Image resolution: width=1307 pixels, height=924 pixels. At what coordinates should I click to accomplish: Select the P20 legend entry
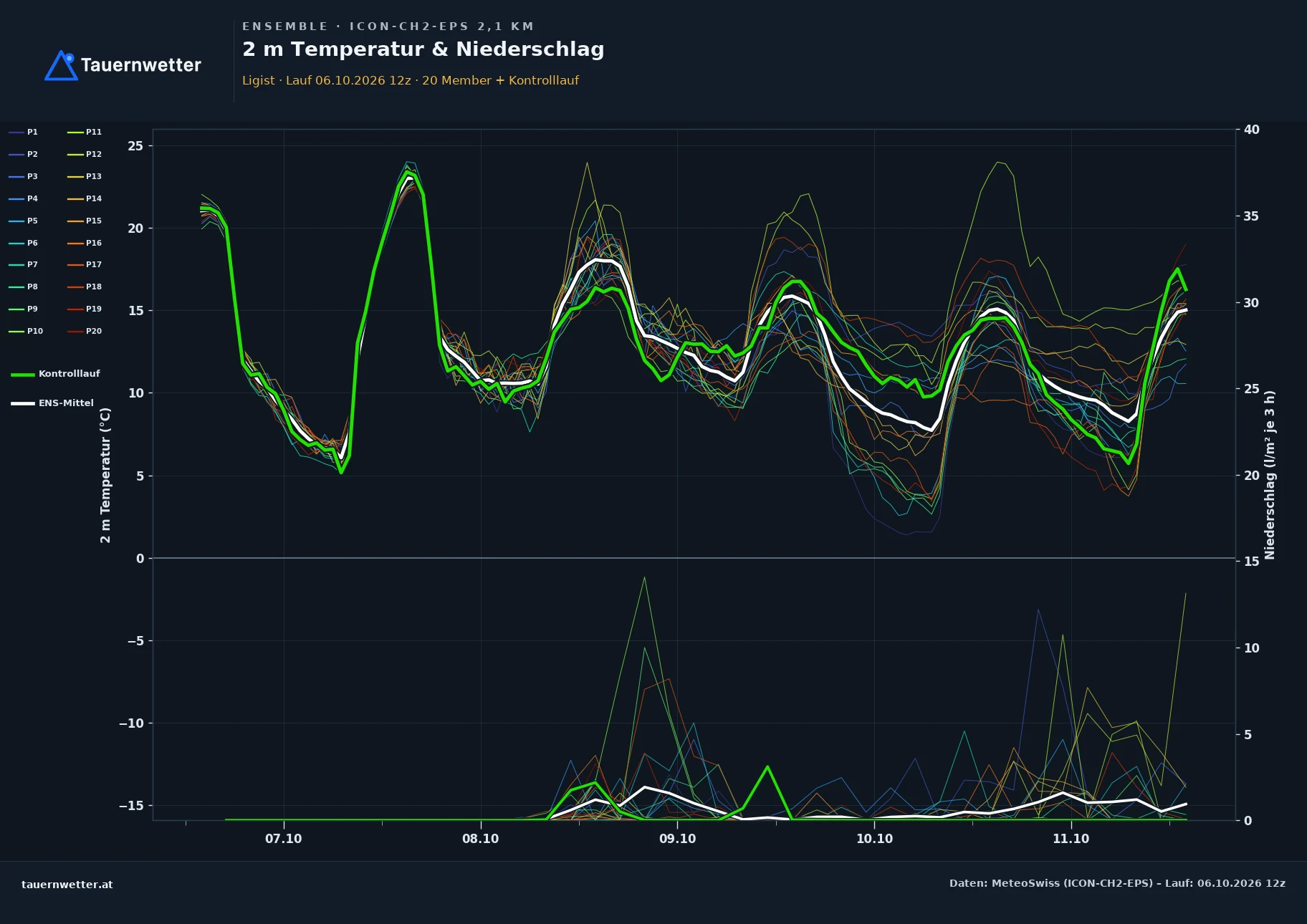[85, 332]
